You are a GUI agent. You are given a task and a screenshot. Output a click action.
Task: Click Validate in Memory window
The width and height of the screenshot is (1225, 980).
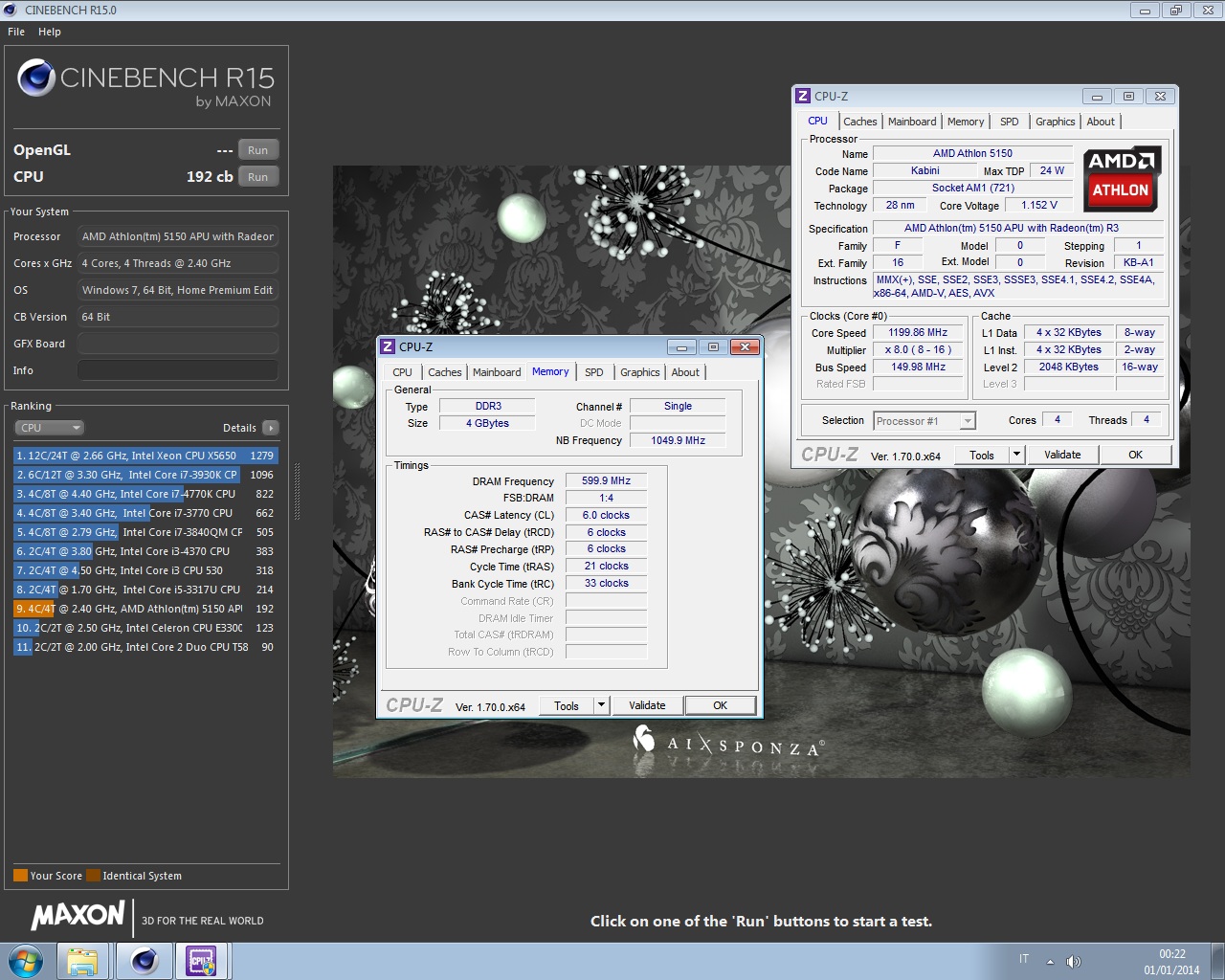click(x=647, y=705)
